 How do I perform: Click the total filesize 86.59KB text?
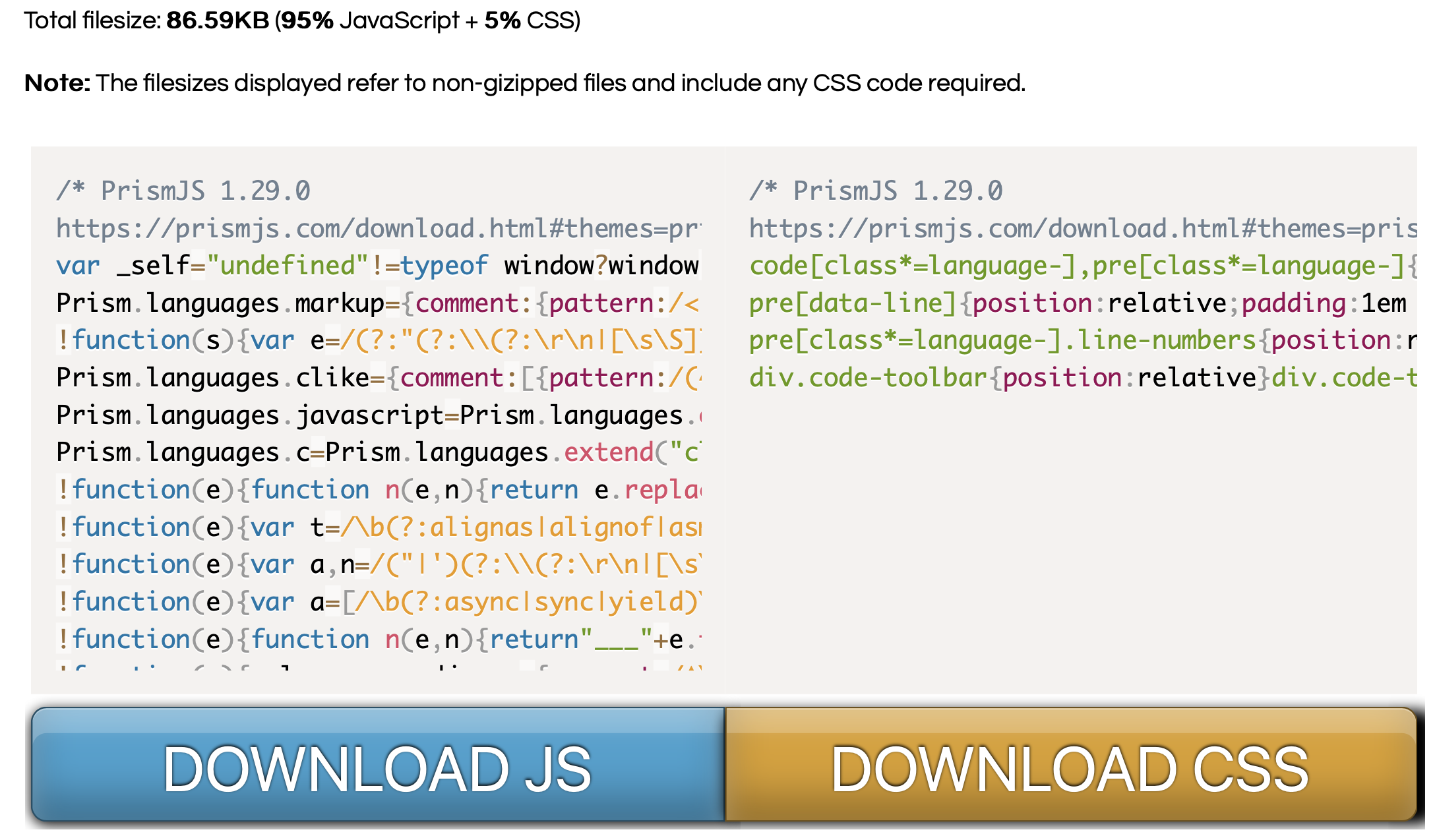tap(218, 20)
